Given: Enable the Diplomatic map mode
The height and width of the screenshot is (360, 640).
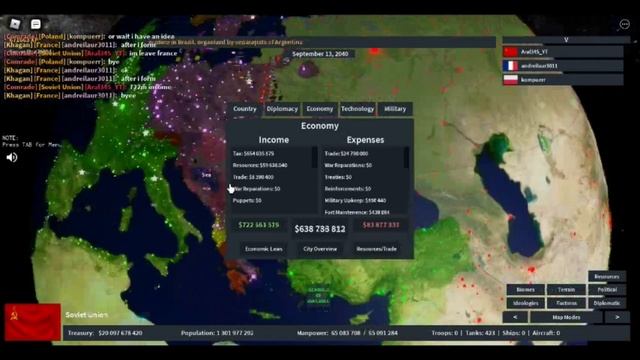Looking at the screenshot, I should click(x=607, y=303).
